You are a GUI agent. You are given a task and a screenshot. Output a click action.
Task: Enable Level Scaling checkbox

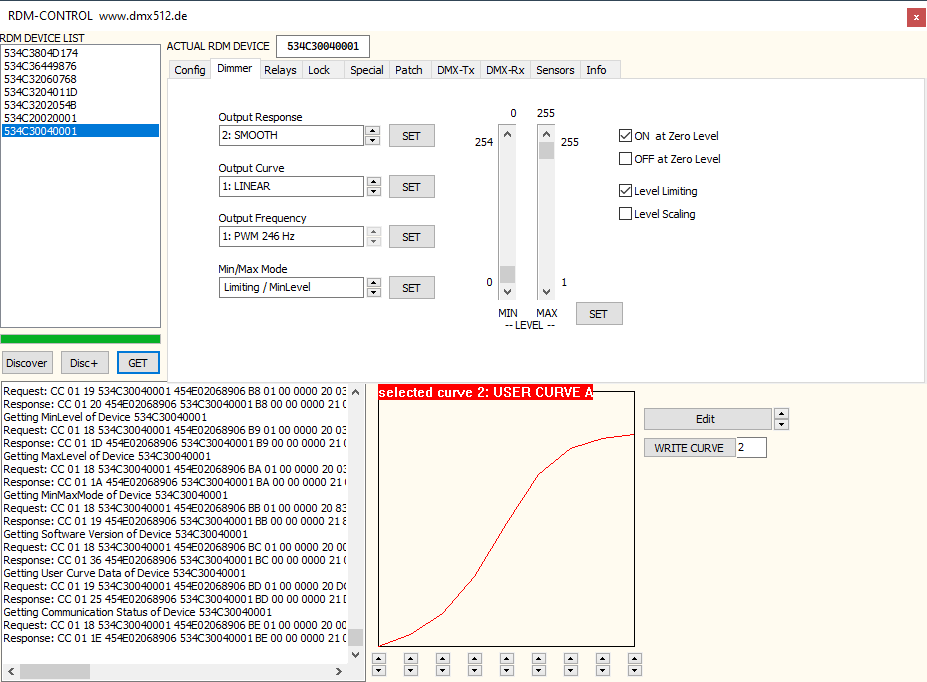click(626, 214)
